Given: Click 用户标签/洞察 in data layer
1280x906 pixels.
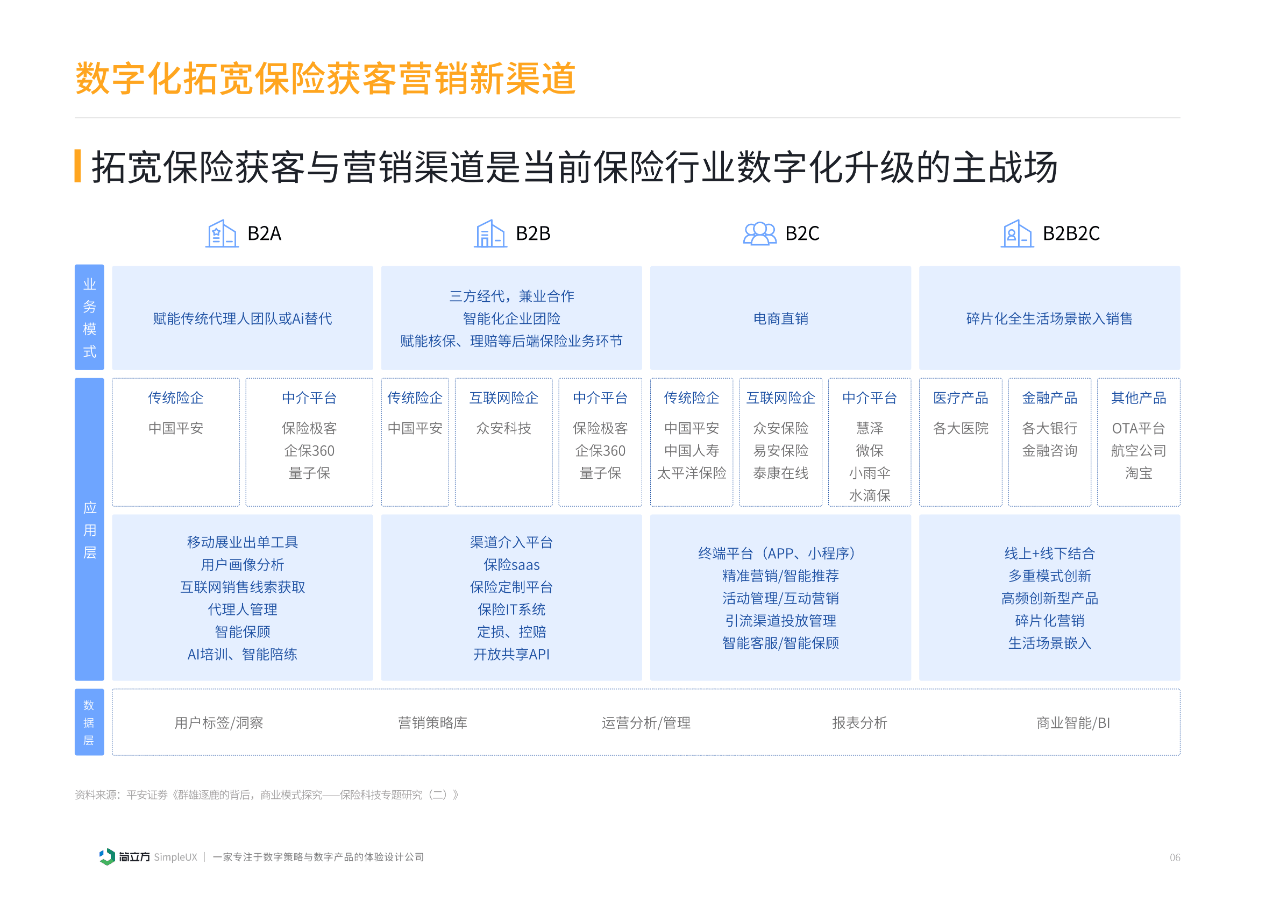Looking at the screenshot, I should [219, 722].
